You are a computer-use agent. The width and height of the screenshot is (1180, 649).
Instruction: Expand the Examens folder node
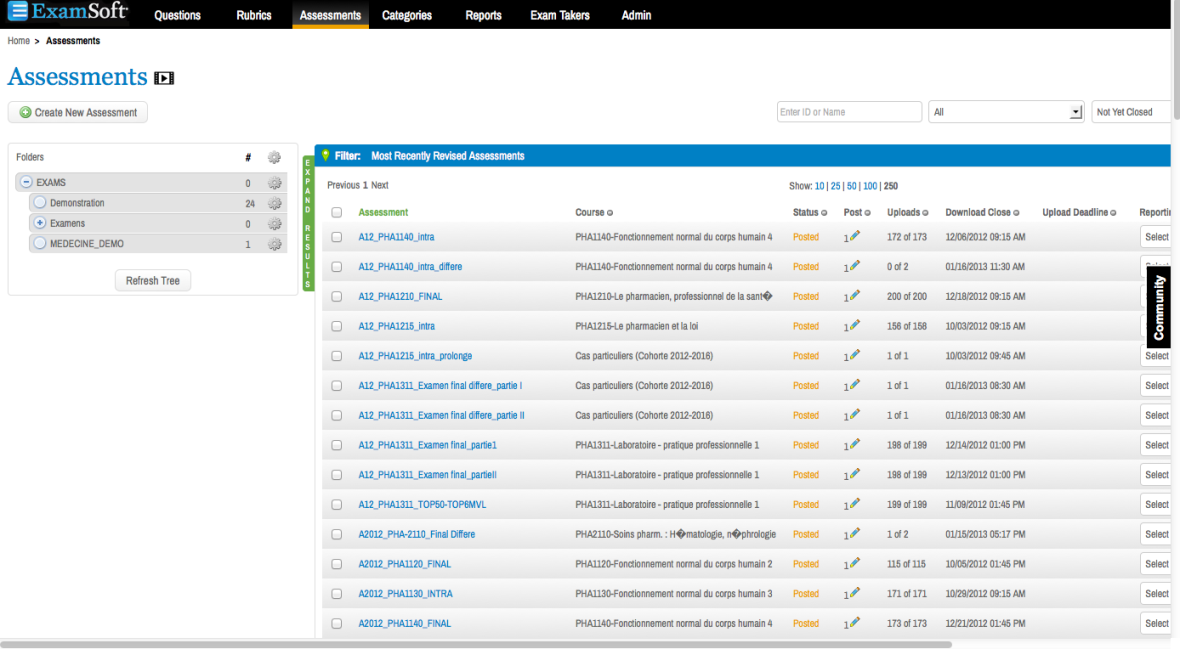40,223
